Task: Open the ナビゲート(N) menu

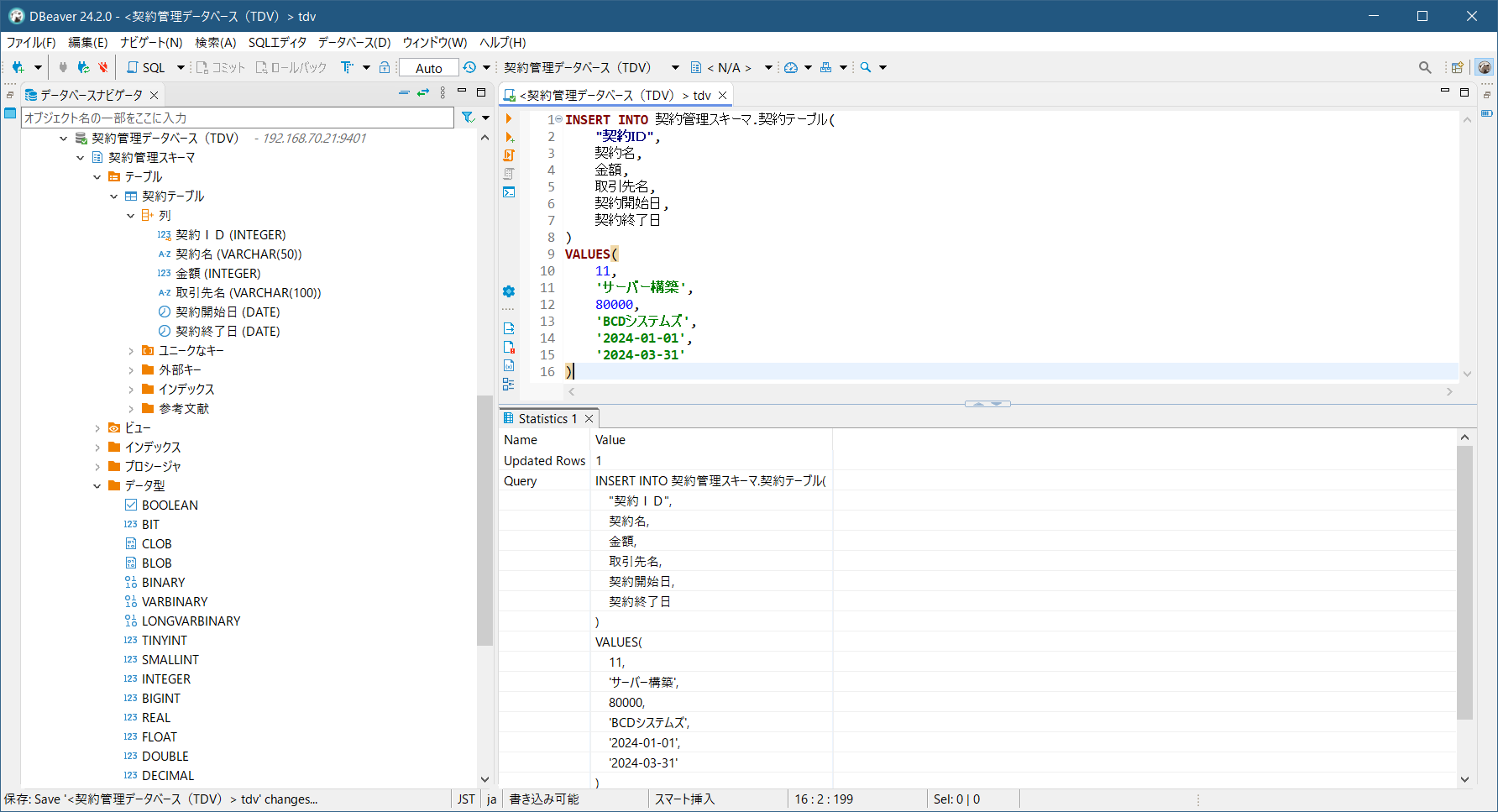Action: (151, 42)
